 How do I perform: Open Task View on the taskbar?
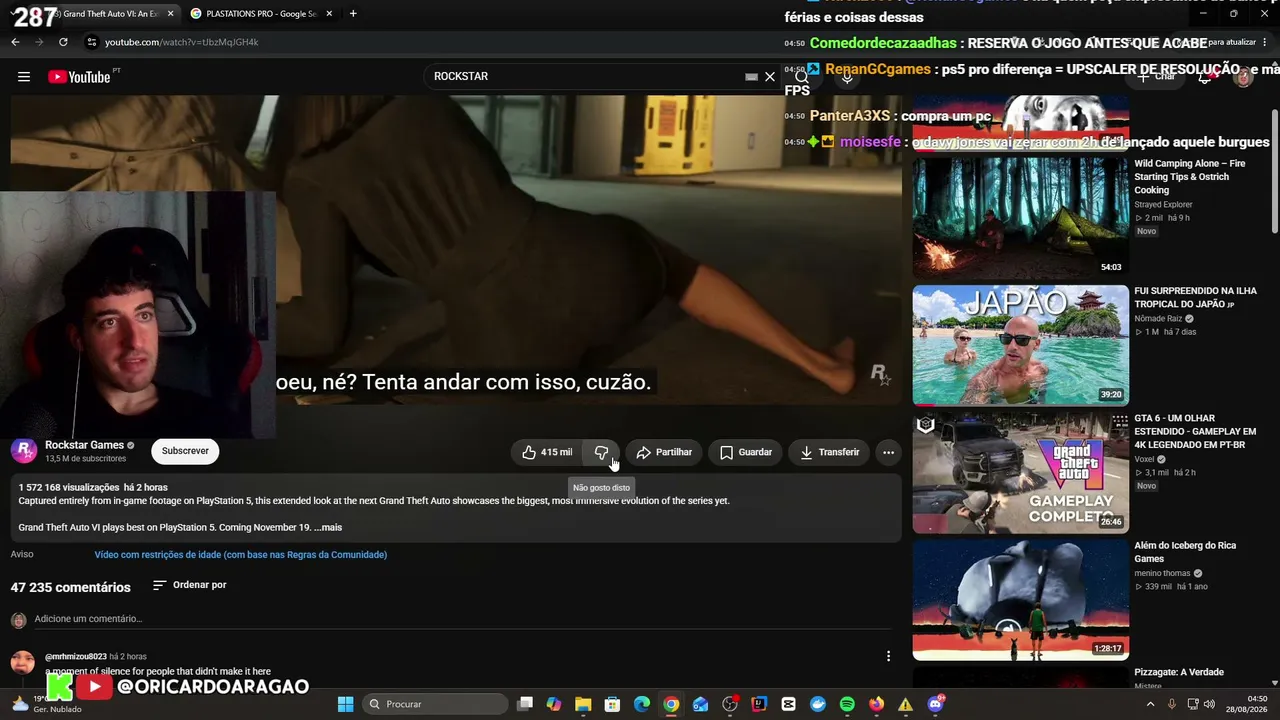[x=525, y=704]
